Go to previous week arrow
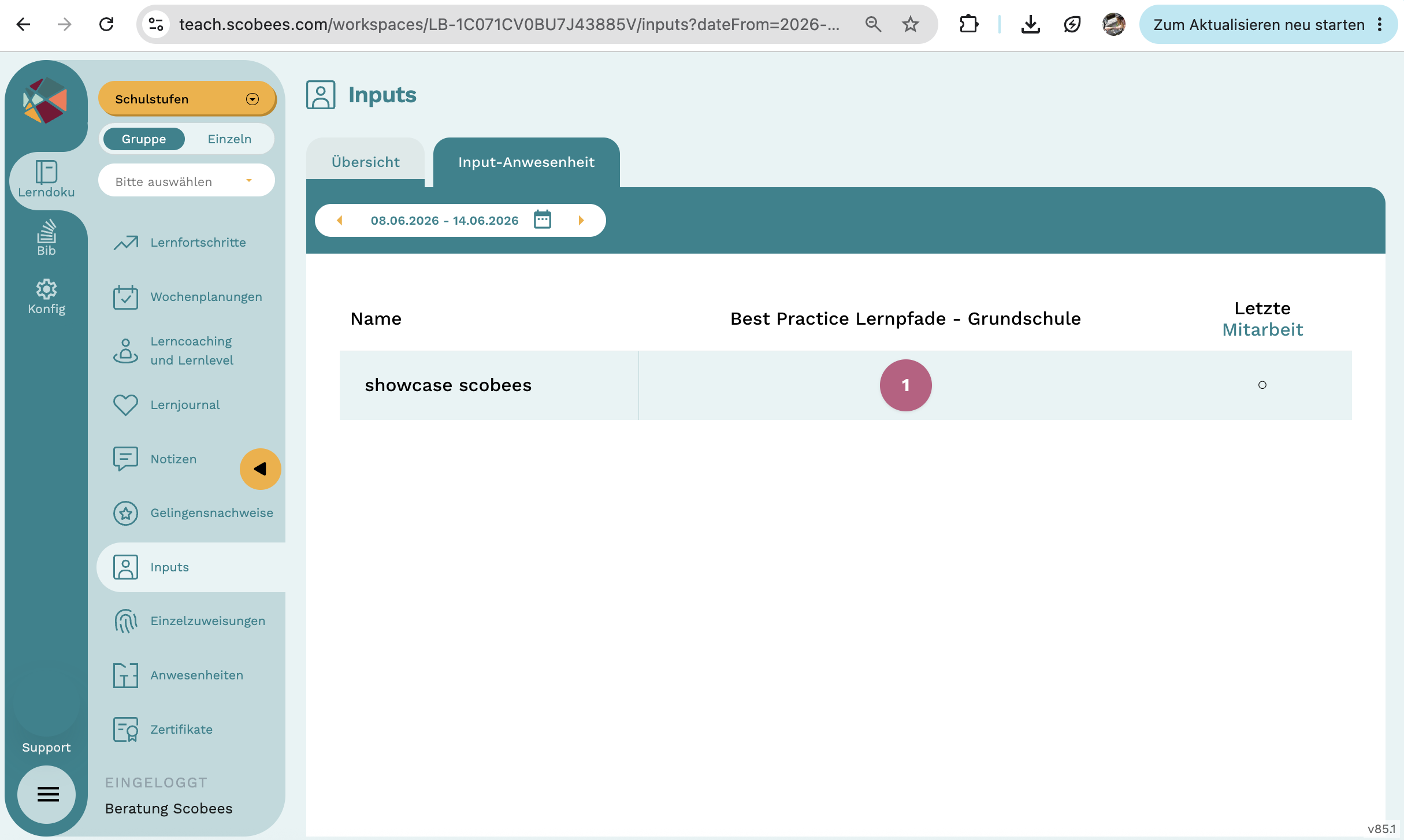This screenshot has width=1404, height=840. (340, 221)
